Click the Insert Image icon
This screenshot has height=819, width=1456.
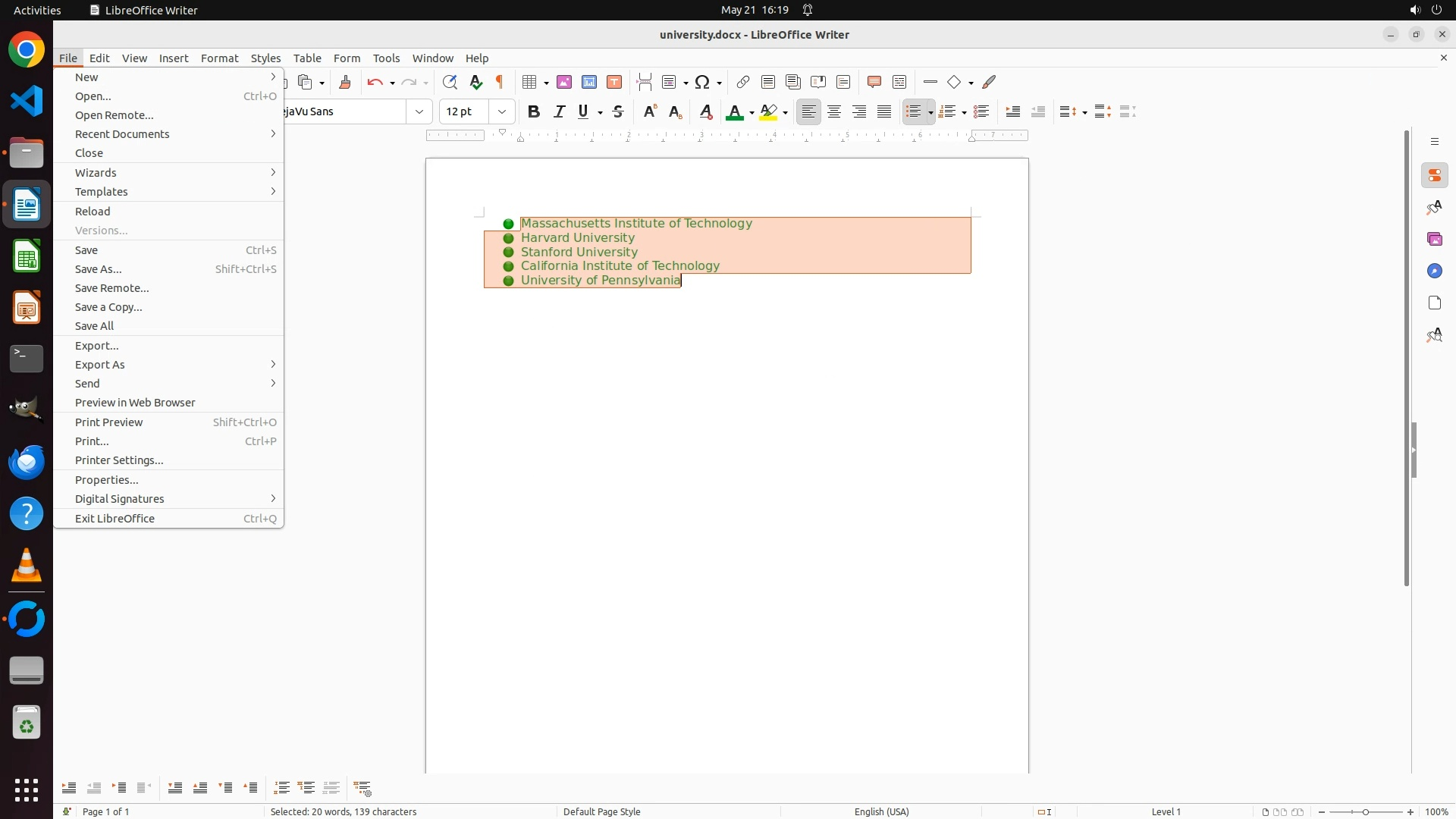click(564, 82)
